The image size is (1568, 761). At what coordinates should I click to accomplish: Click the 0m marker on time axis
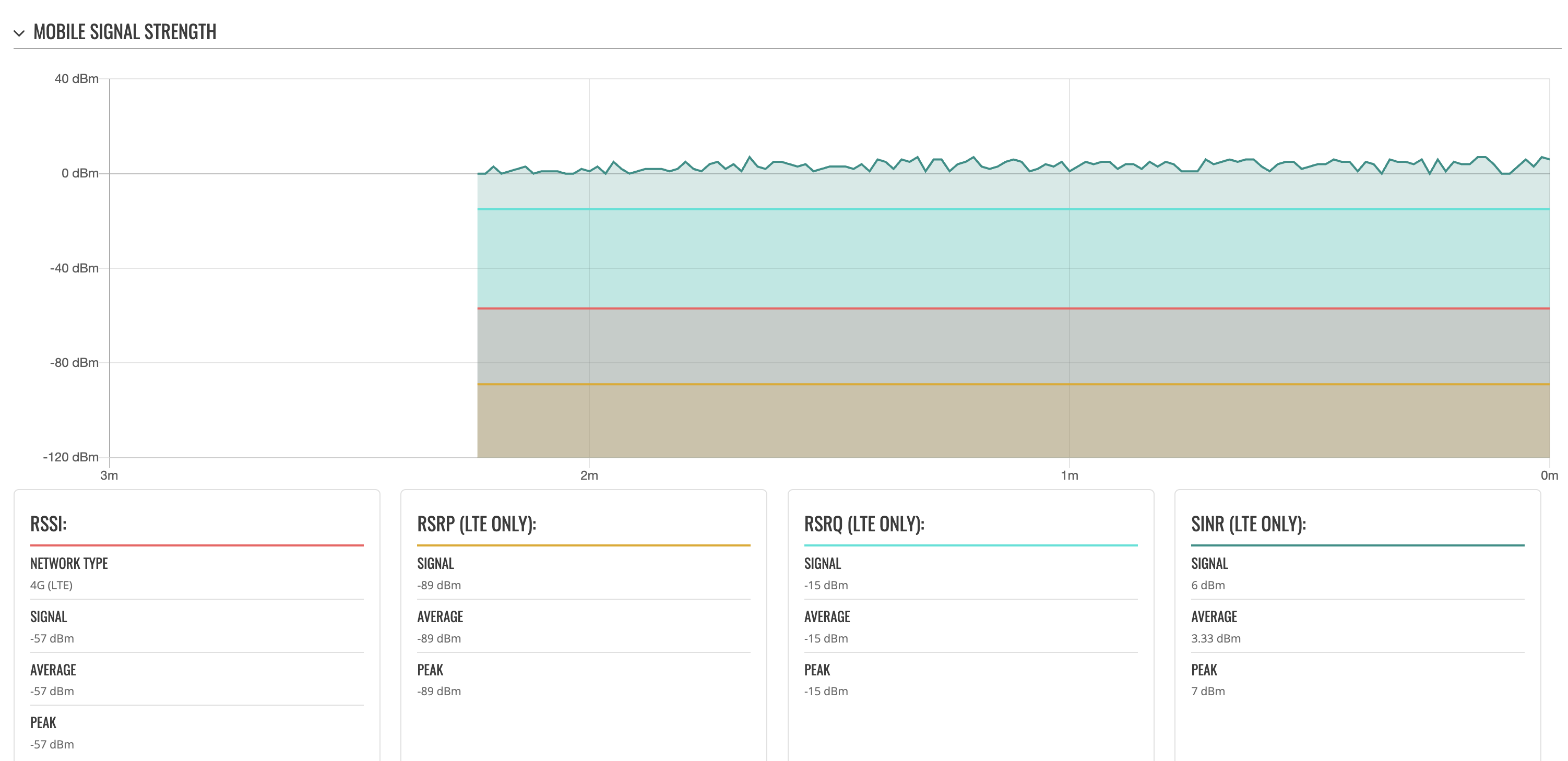tap(1549, 475)
